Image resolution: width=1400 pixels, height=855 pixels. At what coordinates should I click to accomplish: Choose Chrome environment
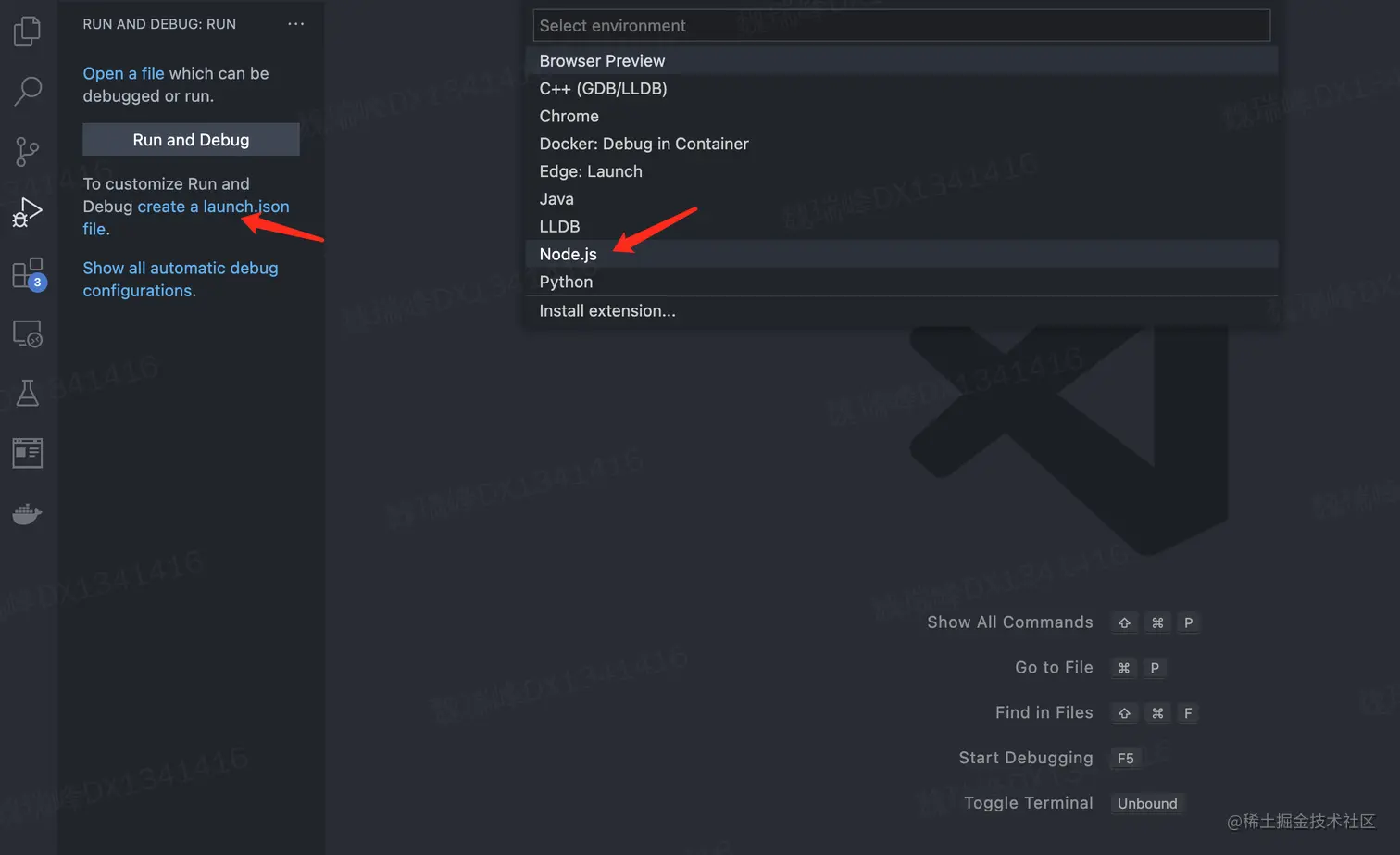(x=901, y=117)
